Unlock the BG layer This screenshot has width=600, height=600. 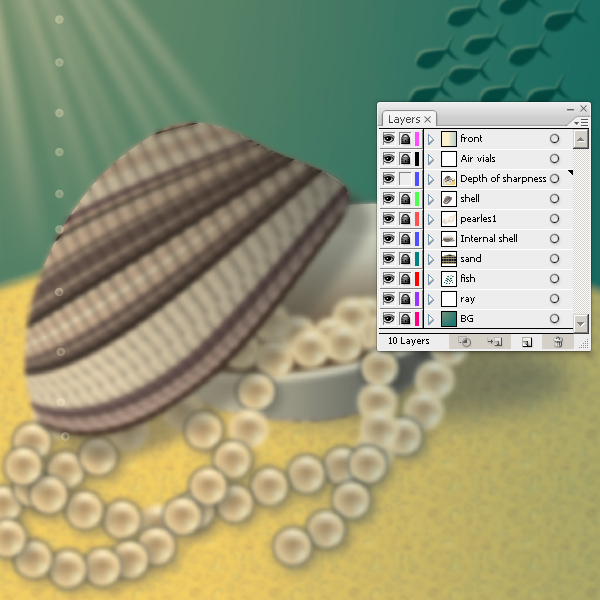[405, 318]
